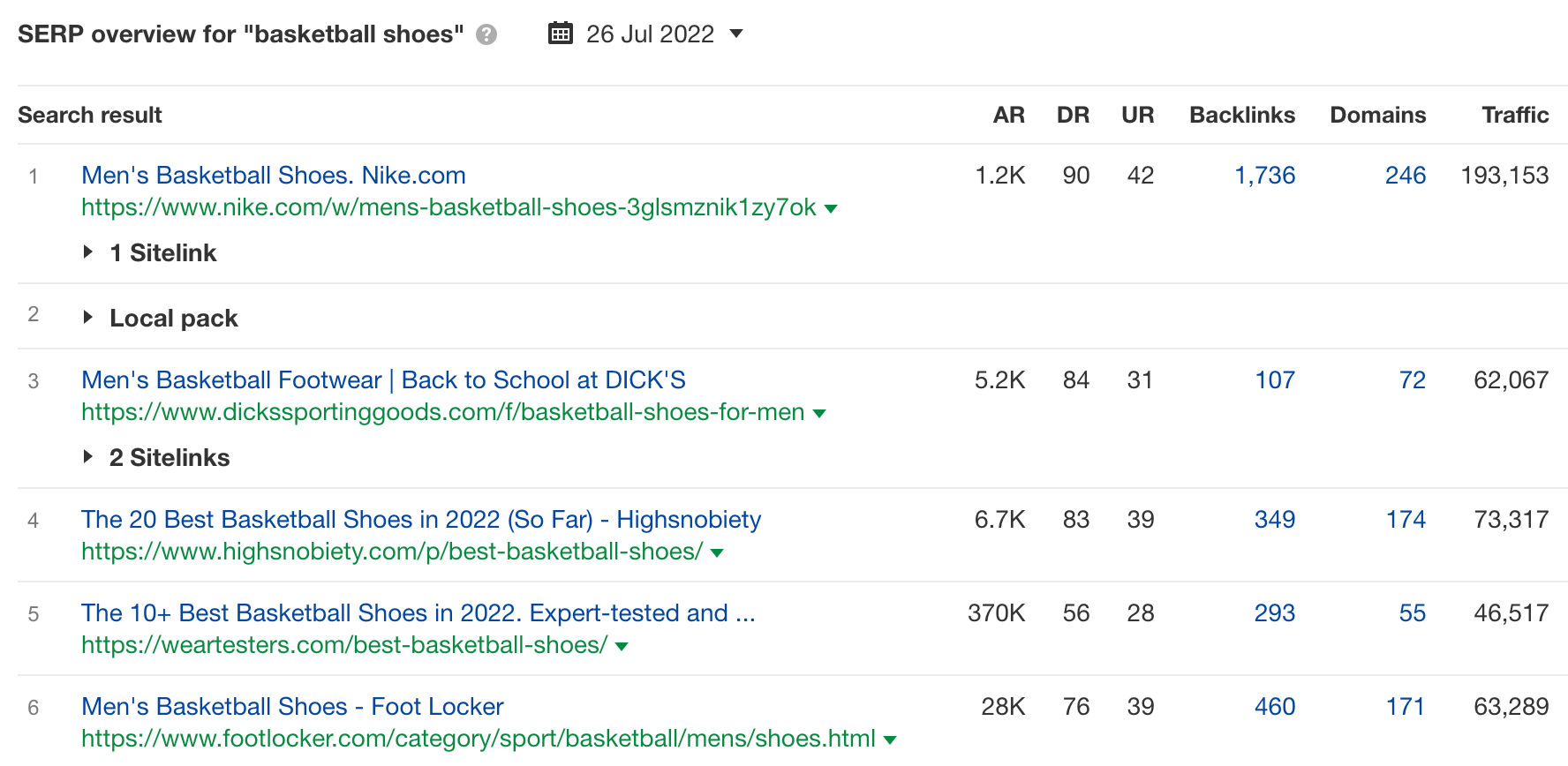View Nike's 1,736 backlinks

click(1266, 175)
